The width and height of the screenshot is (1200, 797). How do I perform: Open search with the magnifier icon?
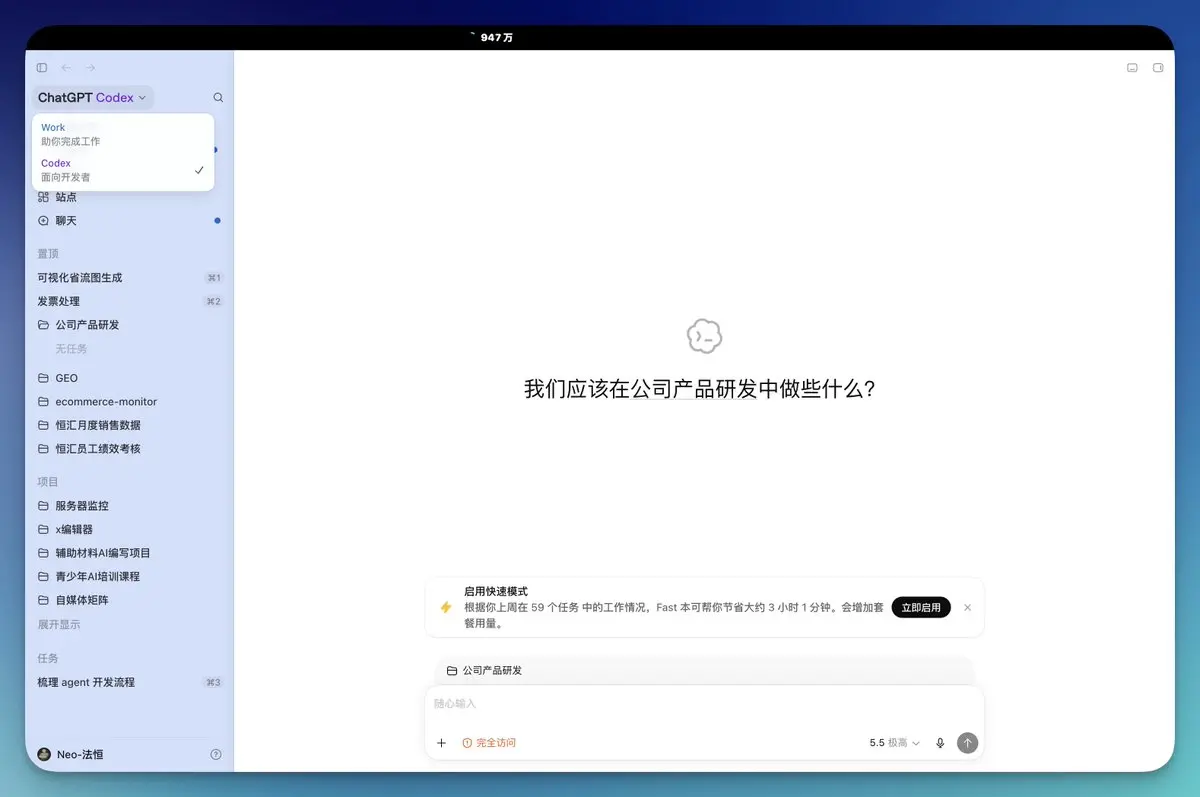click(x=218, y=98)
